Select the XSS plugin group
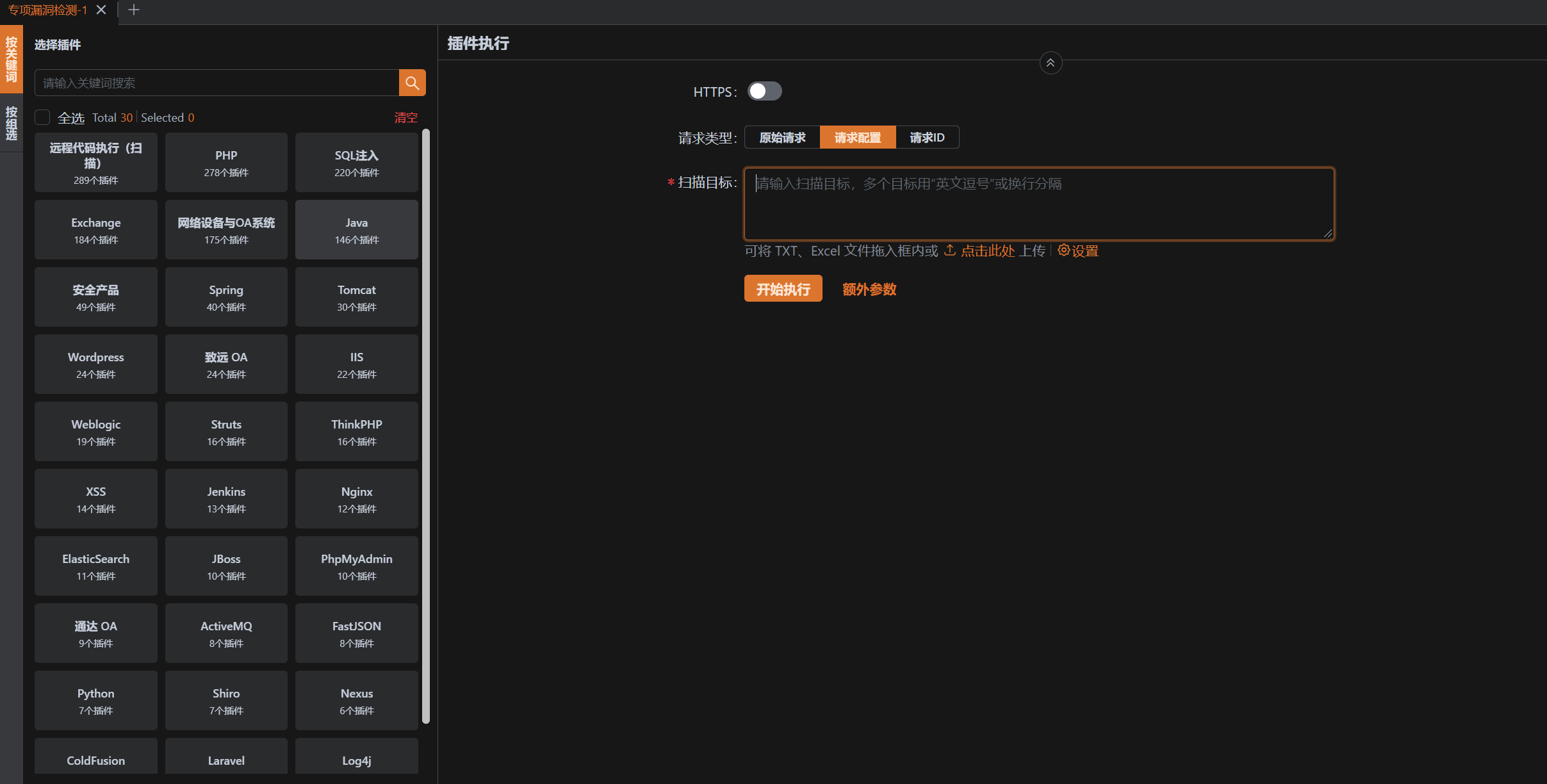Screen dimensions: 1547x784 [96, 499]
